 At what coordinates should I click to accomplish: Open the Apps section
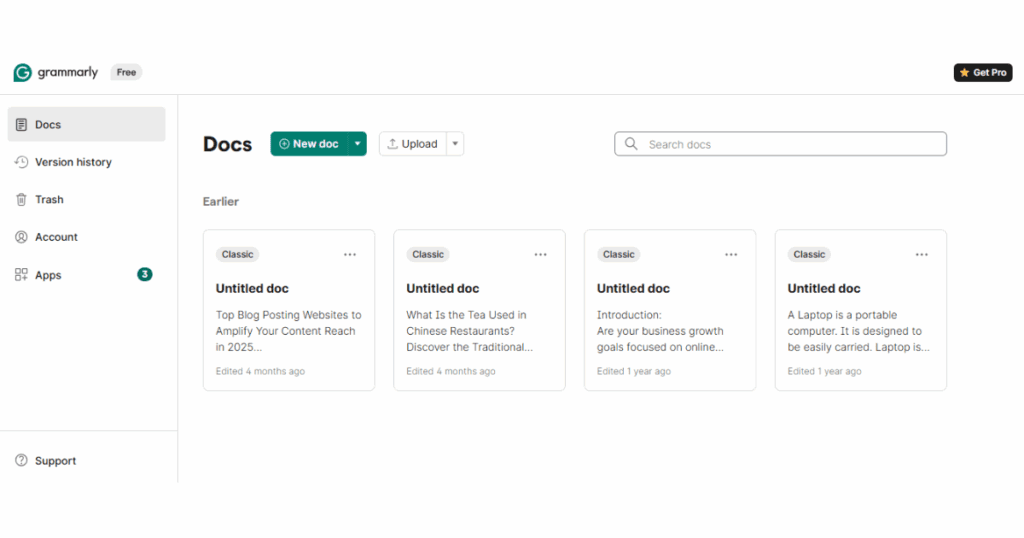pos(48,275)
